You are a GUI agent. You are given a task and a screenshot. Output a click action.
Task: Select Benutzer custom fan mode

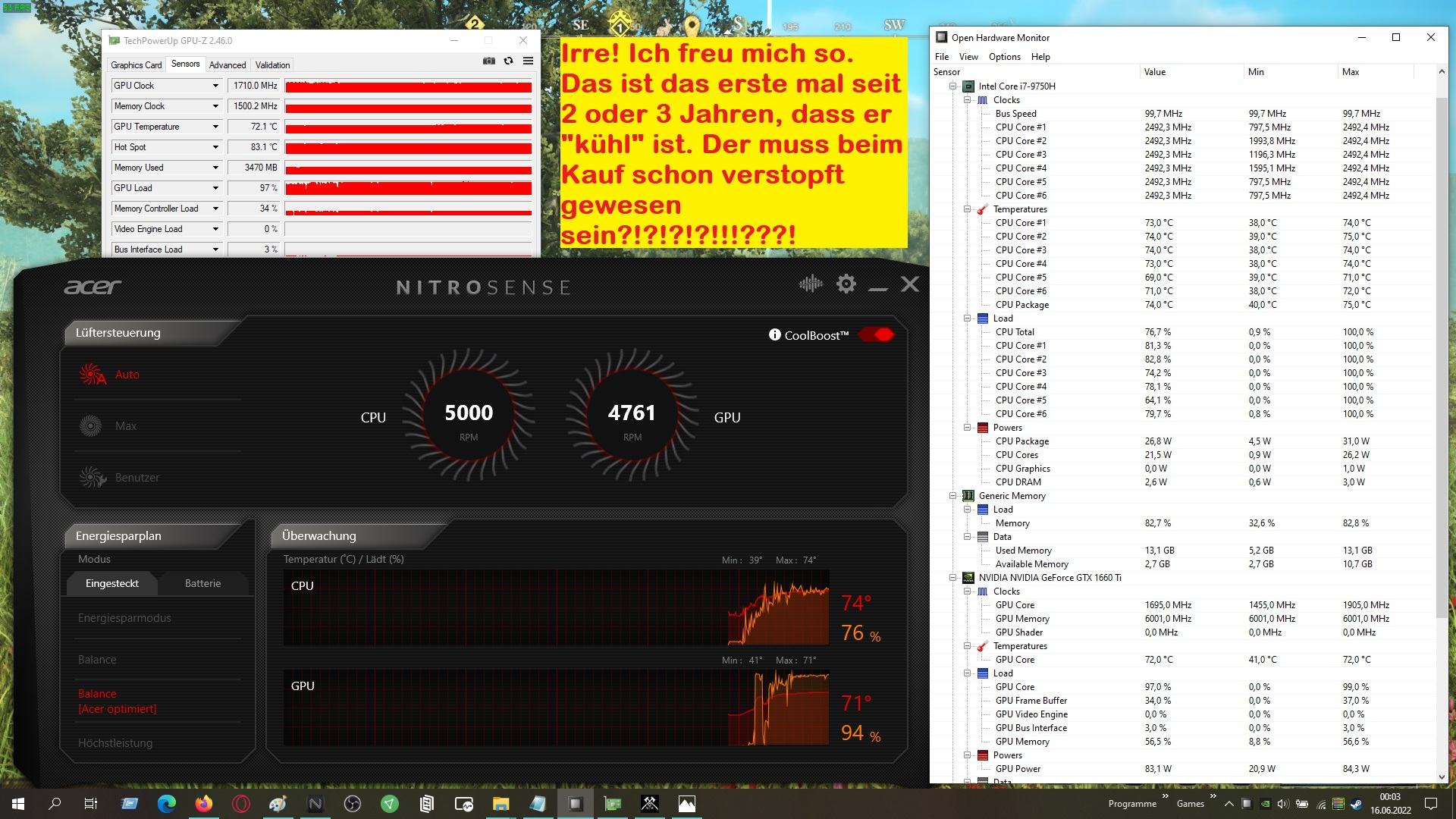[x=137, y=478]
